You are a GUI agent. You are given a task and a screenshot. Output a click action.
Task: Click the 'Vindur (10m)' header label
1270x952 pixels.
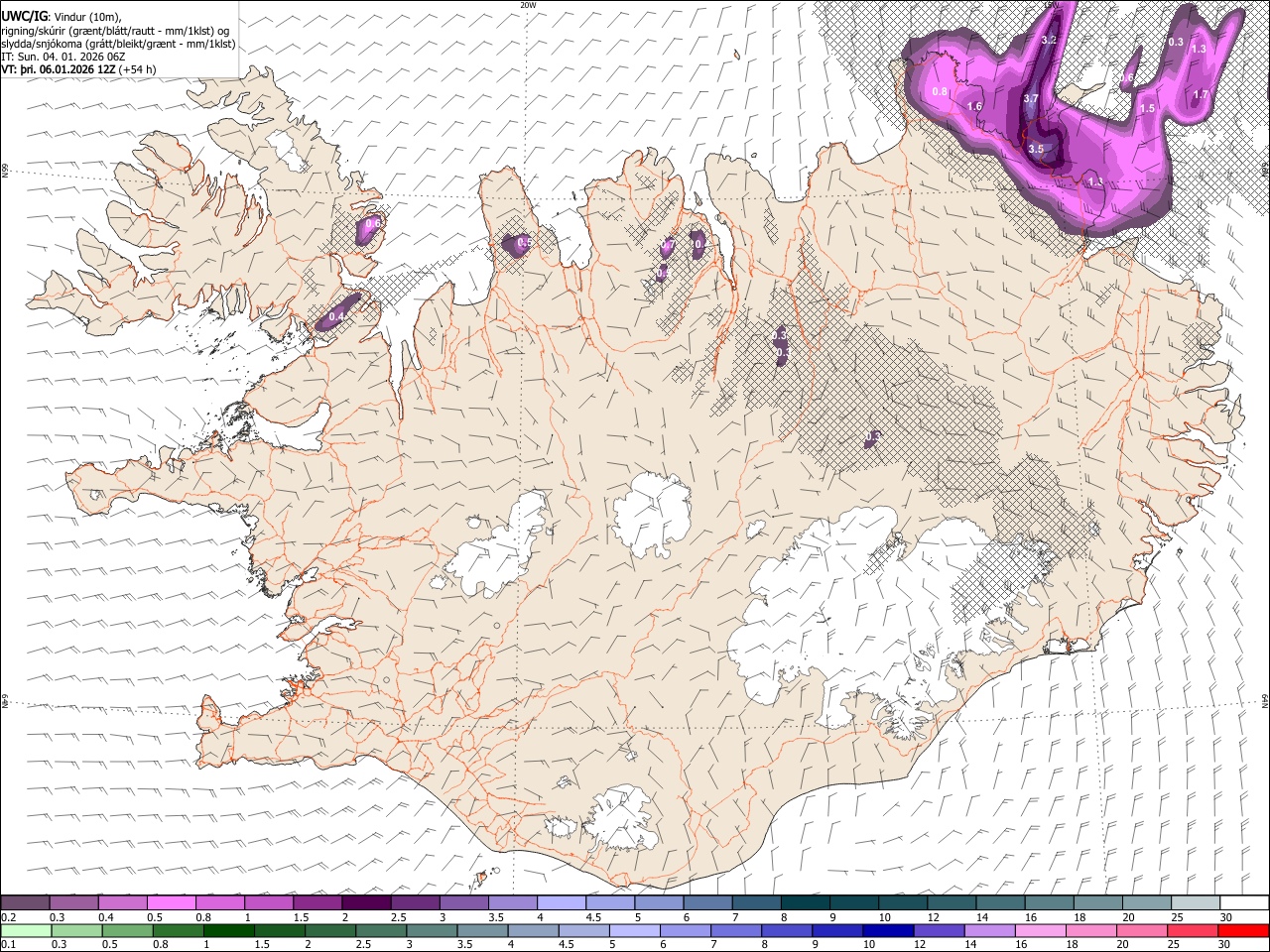[86, 16]
